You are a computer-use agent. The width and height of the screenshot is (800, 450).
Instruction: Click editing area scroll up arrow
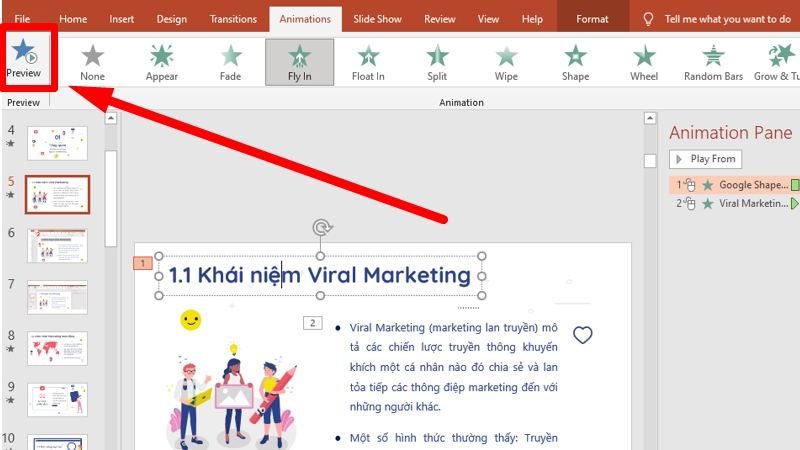coord(649,118)
